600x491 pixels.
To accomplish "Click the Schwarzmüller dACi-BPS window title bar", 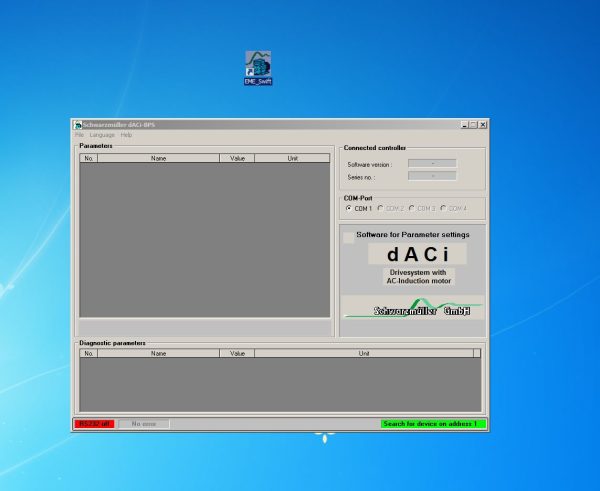I will pyautogui.click(x=268, y=125).
